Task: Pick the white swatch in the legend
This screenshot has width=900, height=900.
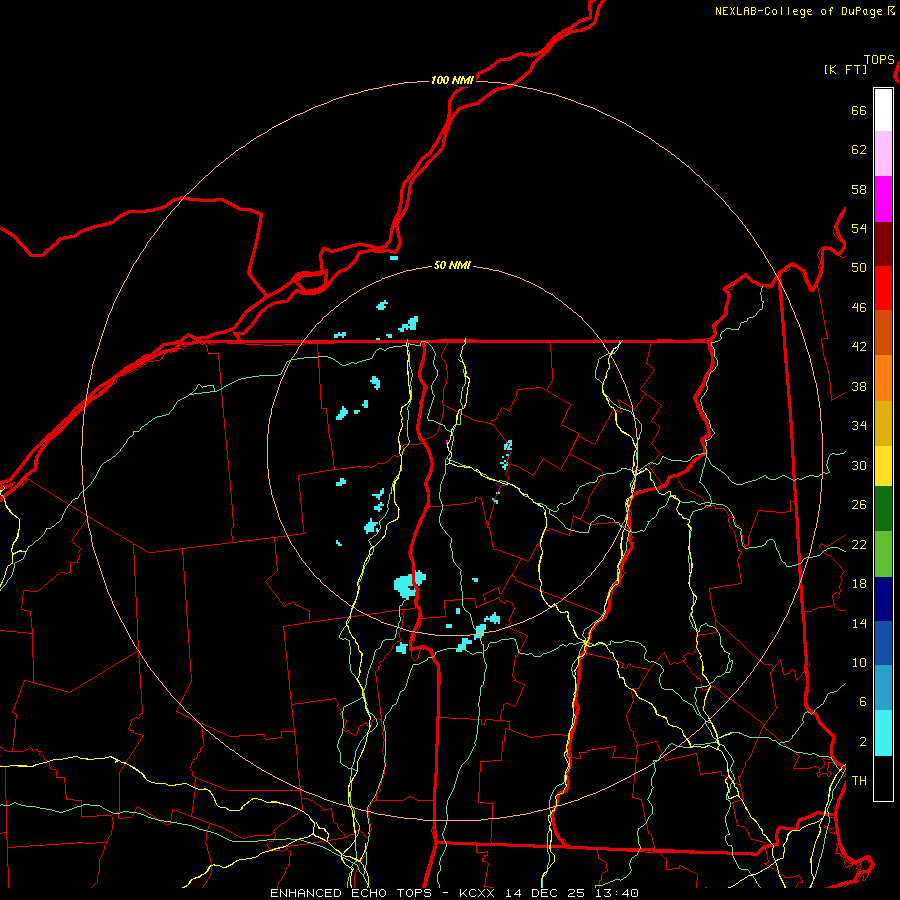Action: (883, 110)
